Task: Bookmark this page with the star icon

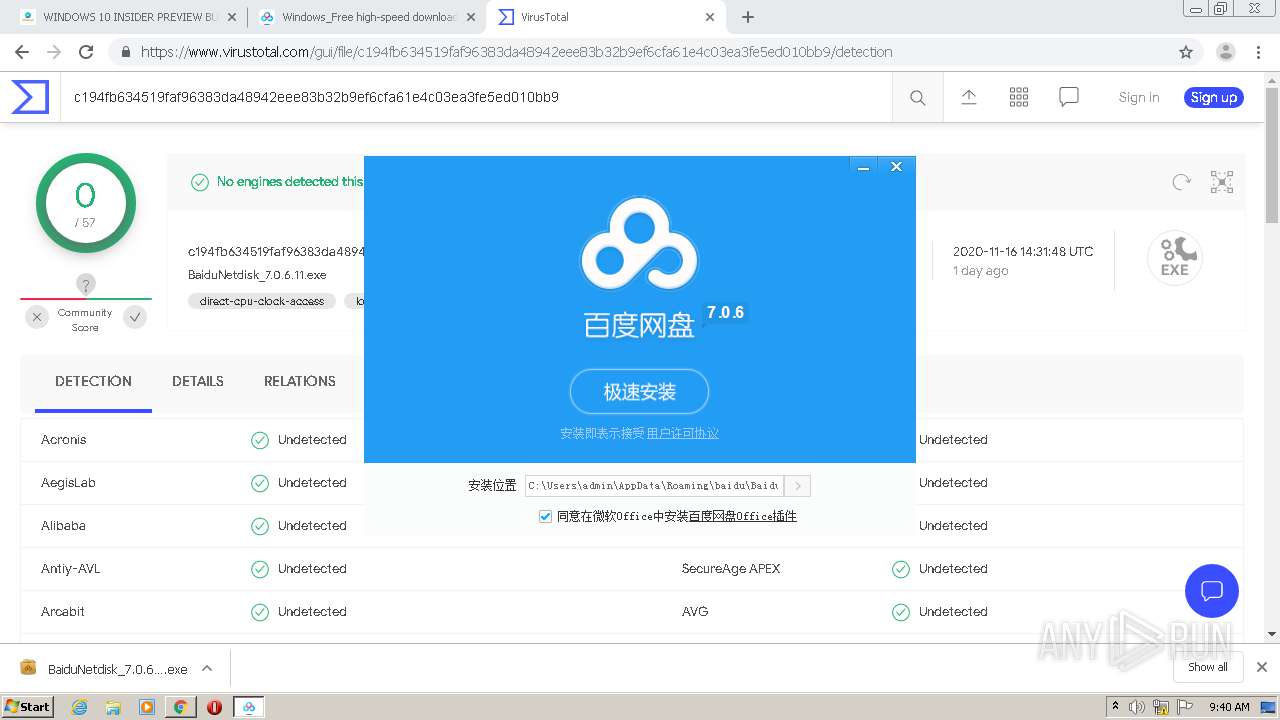Action: coord(1186,52)
